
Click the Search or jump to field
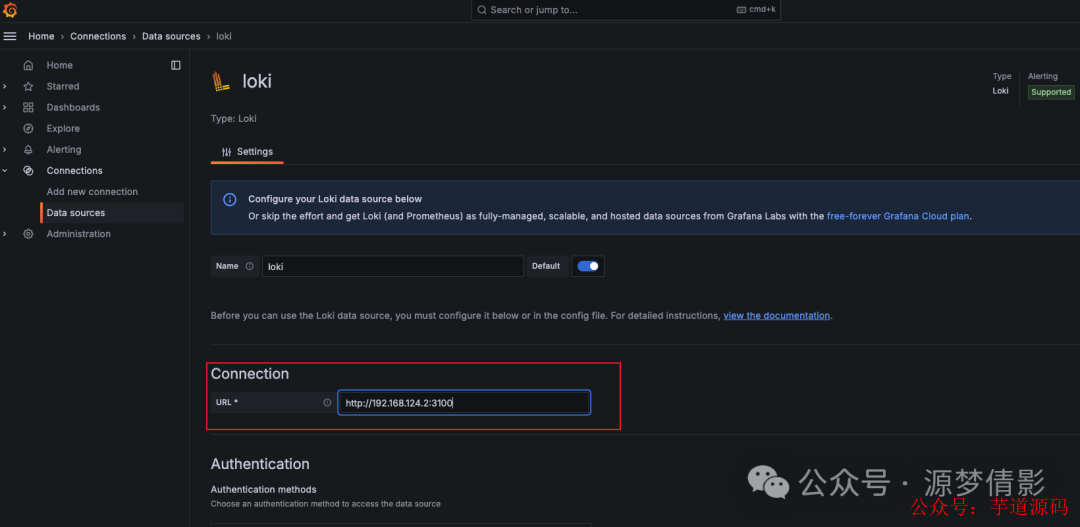(x=625, y=10)
